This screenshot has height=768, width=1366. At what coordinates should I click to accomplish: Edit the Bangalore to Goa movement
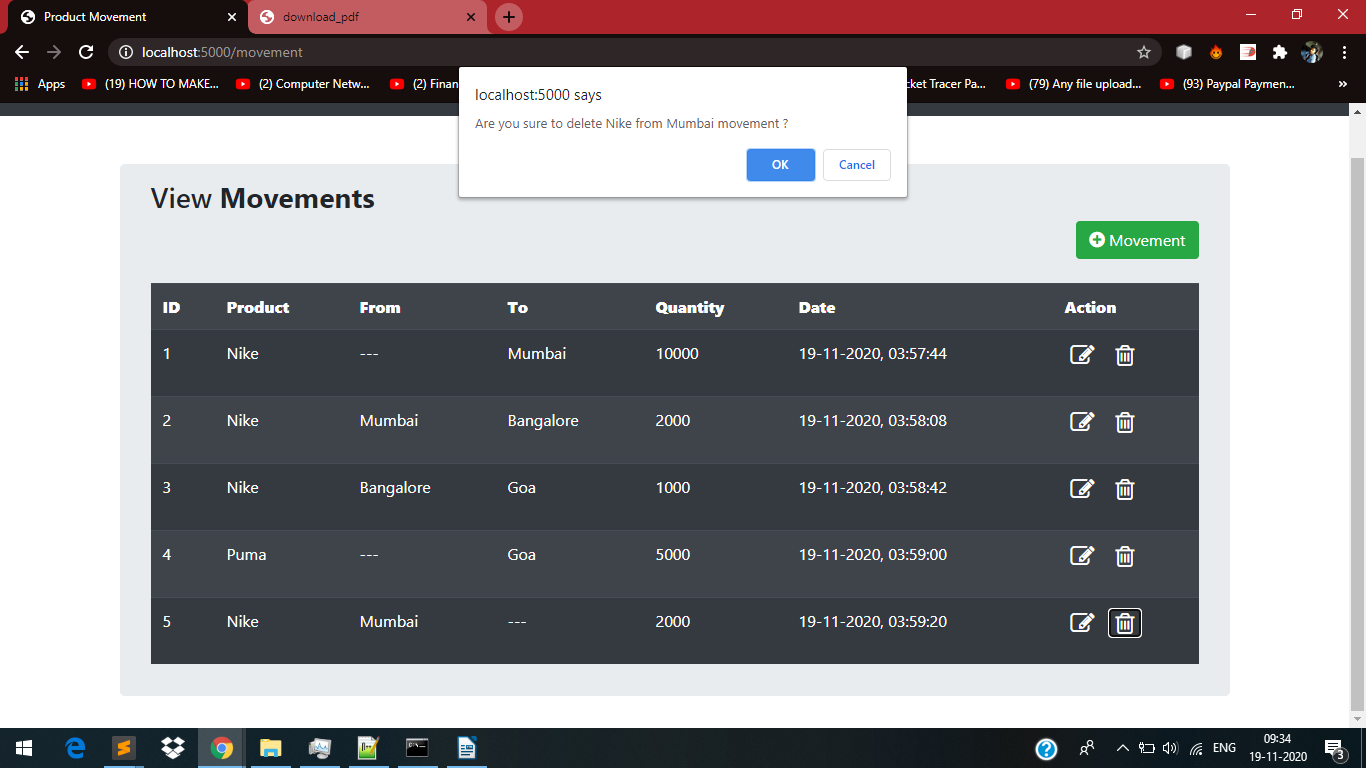1082,489
